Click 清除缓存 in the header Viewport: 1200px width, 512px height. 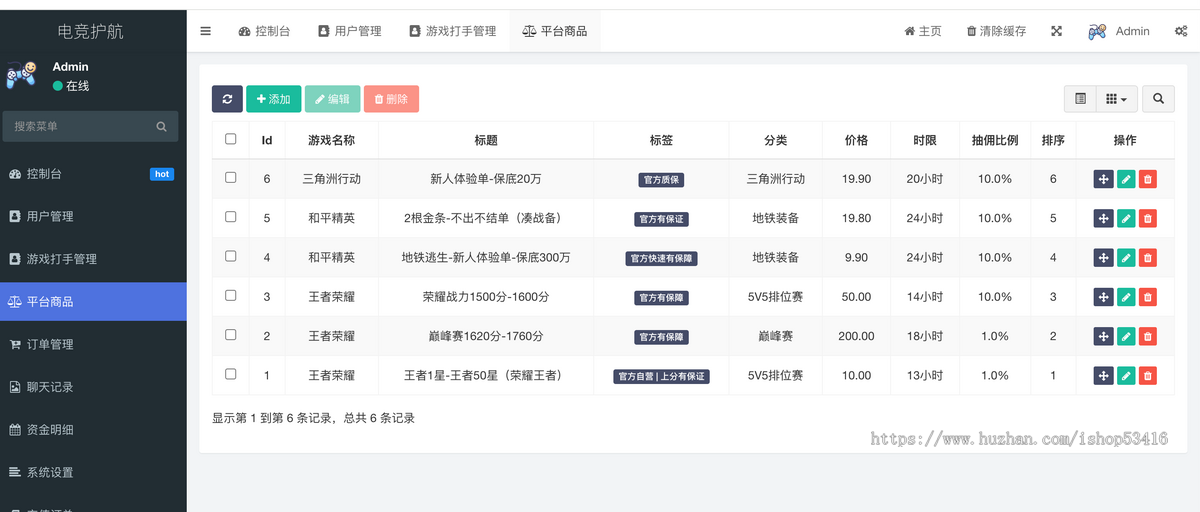pos(996,31)
